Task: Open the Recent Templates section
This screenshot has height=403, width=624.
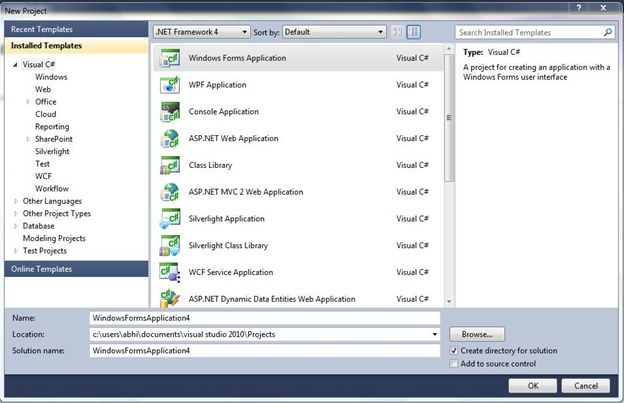Action: coord(76,29)
